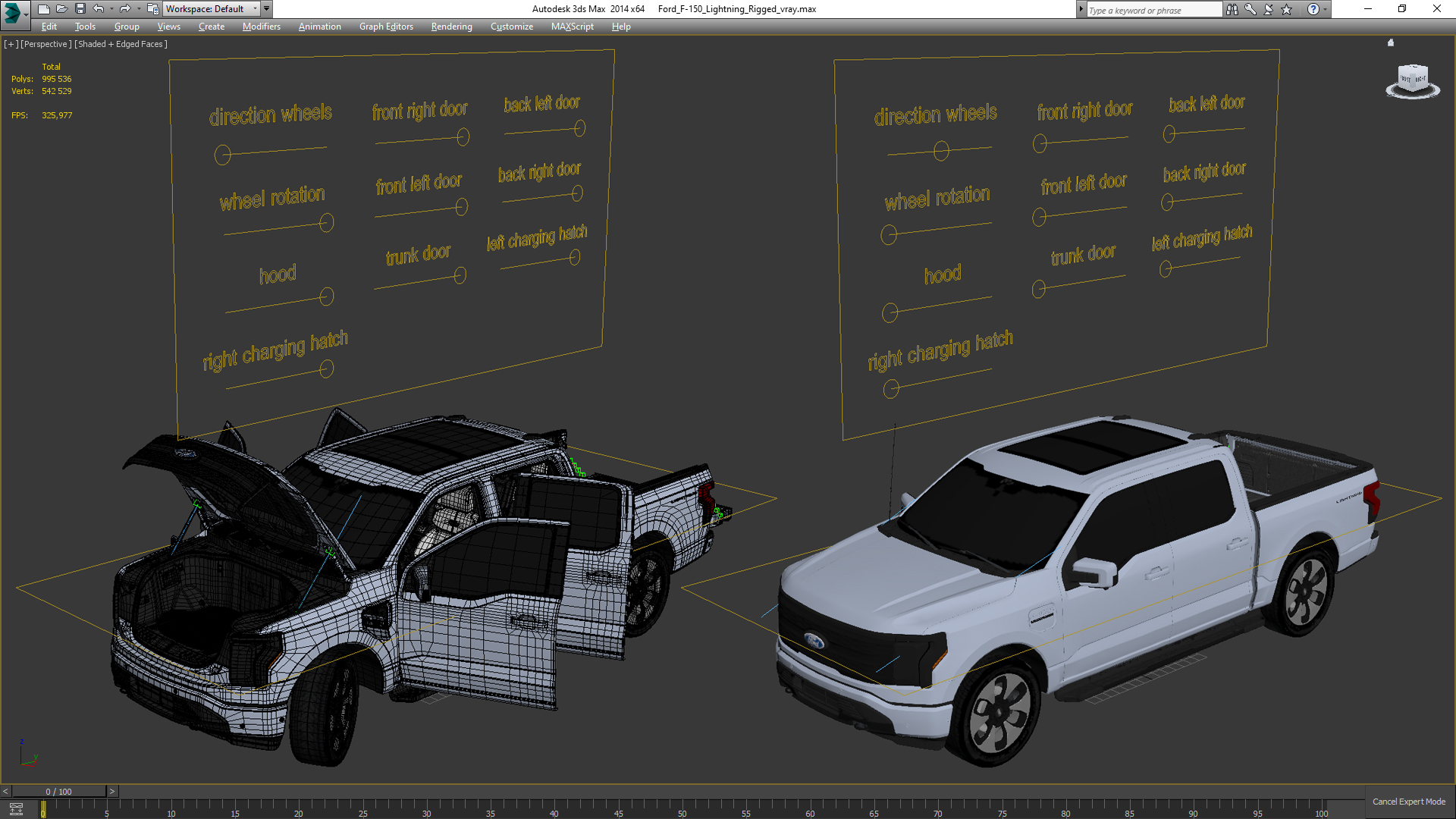This screenshot has width=1456, height=819.
Task: Select left panel direction wheels slider knob
Action: click(222, 155)
